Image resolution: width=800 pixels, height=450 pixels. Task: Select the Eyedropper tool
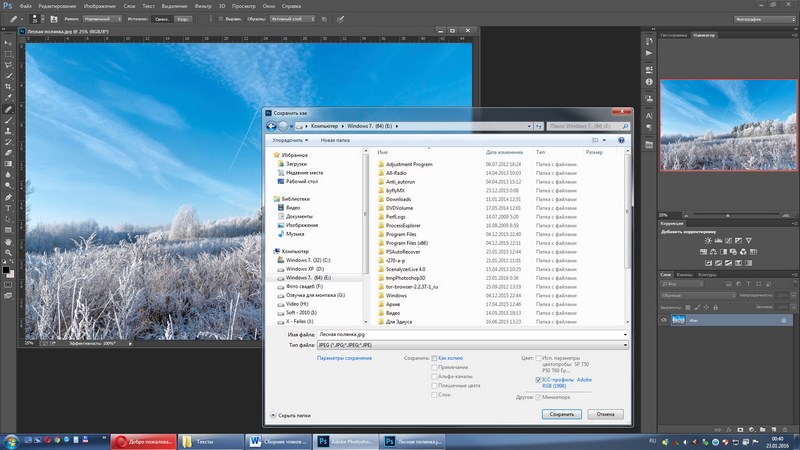coord(8,97)
